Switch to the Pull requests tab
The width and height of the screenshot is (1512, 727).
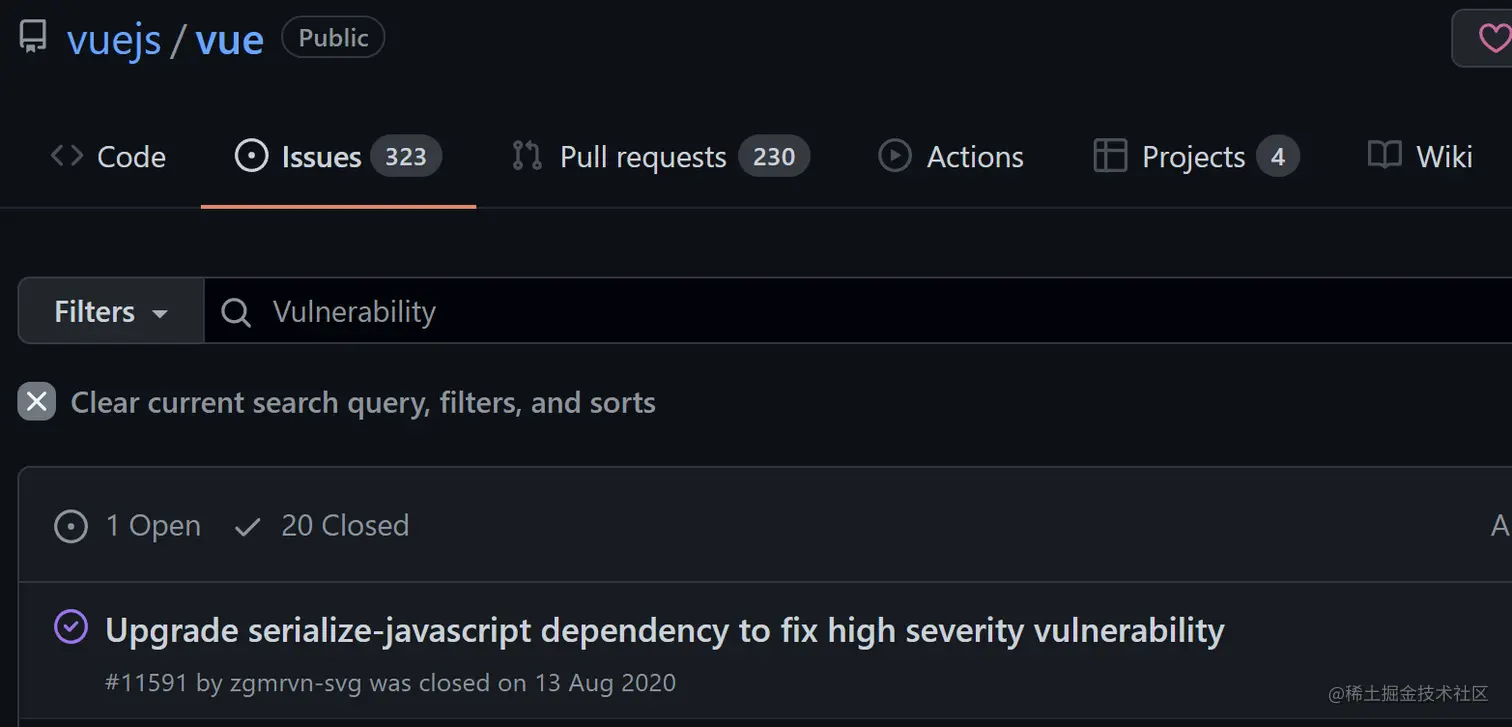(643, 156)
